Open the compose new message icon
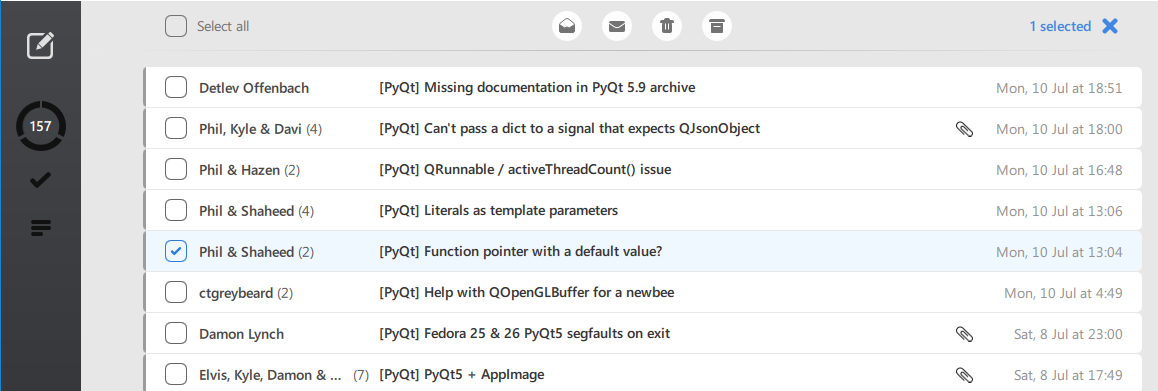The image size is (1158, 391). pyautogui.click(x=41, y=46)
